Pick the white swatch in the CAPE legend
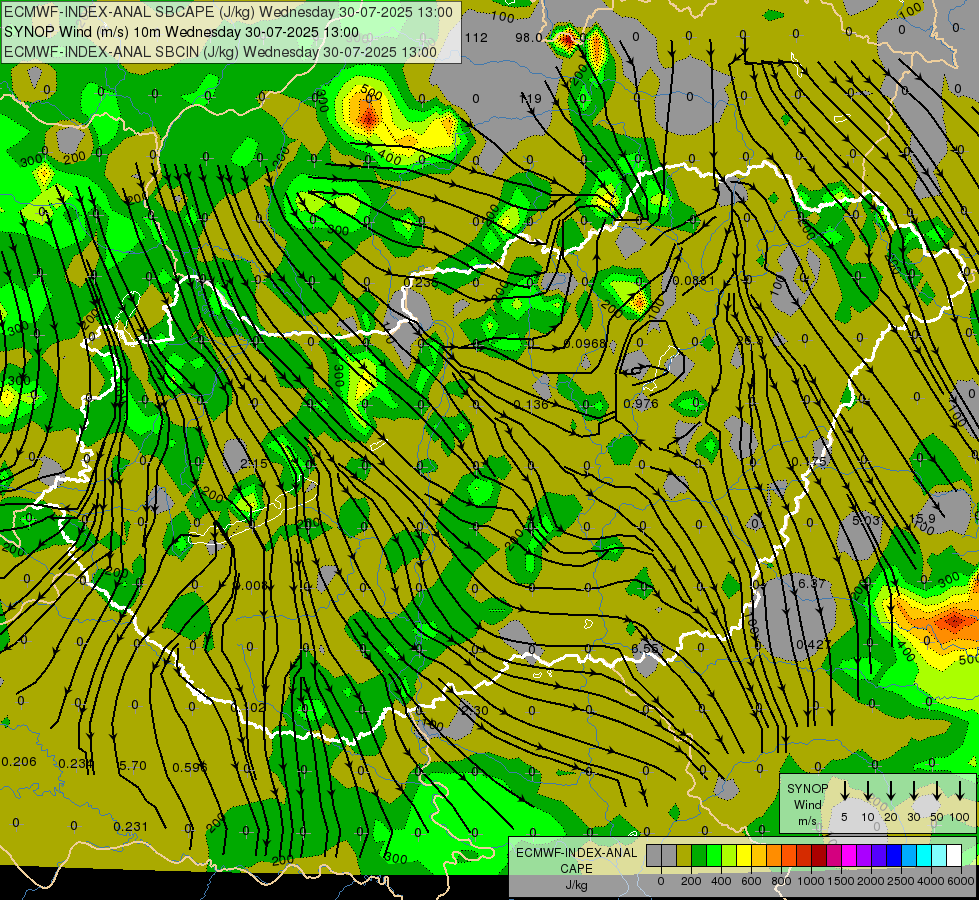Image resolution: width=979 pixels, height=900 pixels. pos(953,856)
